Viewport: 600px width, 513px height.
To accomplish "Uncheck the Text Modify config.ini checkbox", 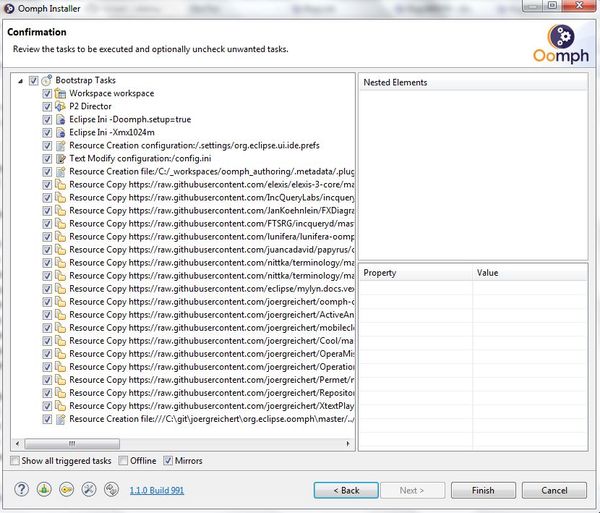I will [47, 159].
